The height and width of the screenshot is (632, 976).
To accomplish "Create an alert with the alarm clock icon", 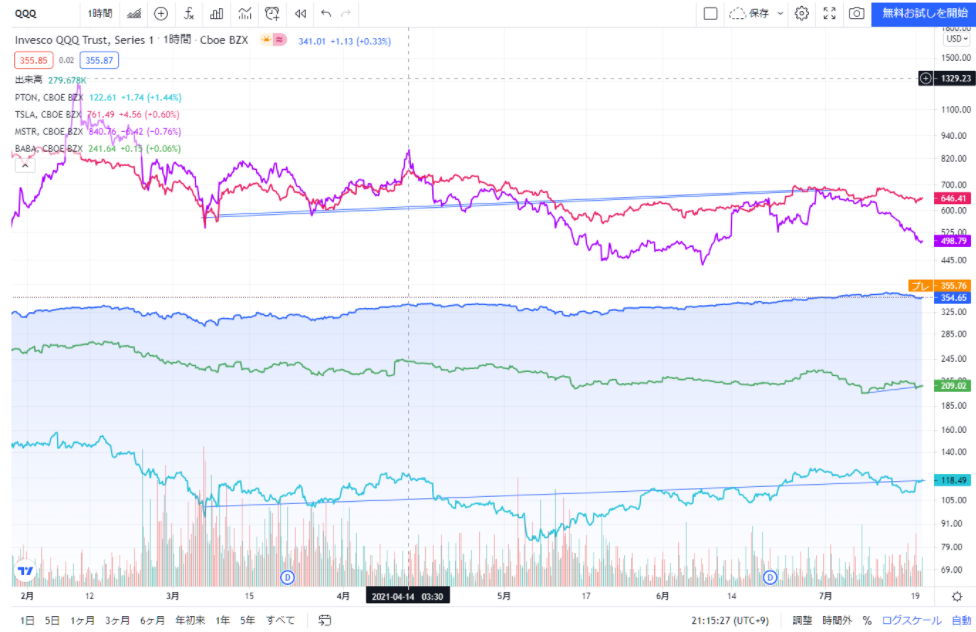I will pyautogui.click(x=272, y=14).
